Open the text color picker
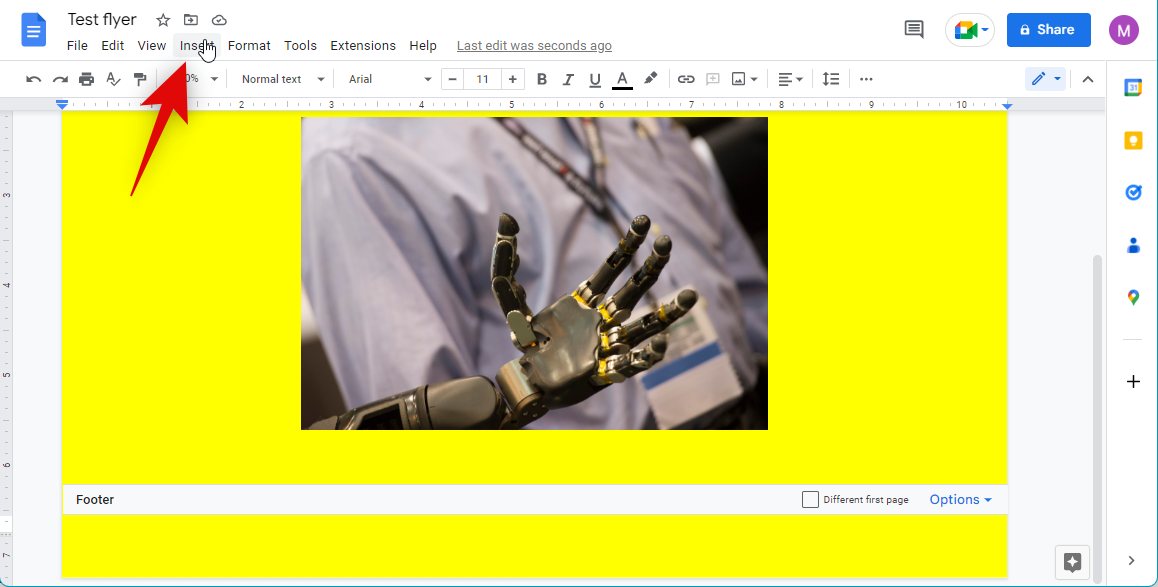 coord(622,79)
